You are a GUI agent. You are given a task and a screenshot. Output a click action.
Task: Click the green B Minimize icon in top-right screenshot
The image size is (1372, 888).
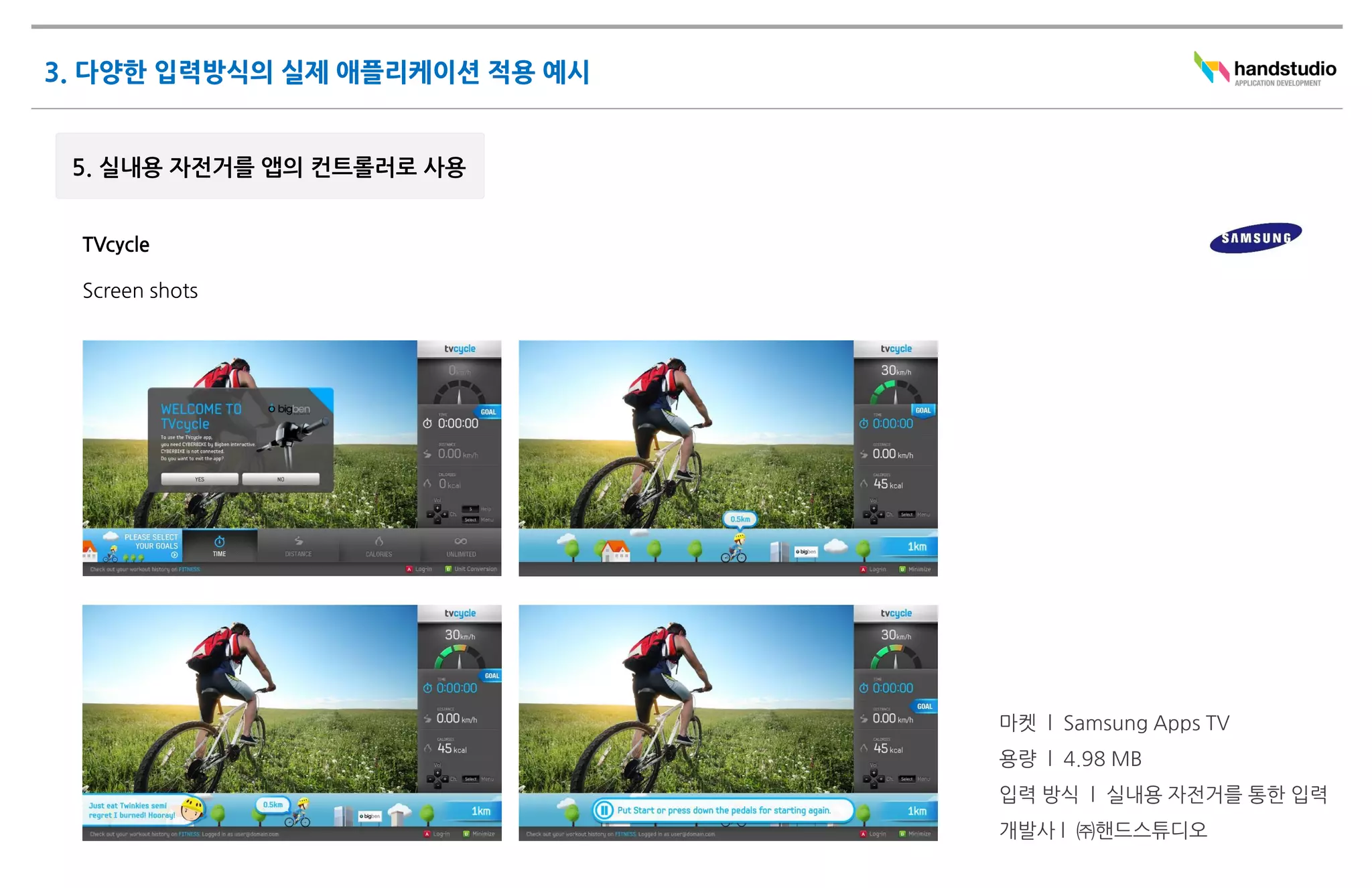(x=902, y=569)
